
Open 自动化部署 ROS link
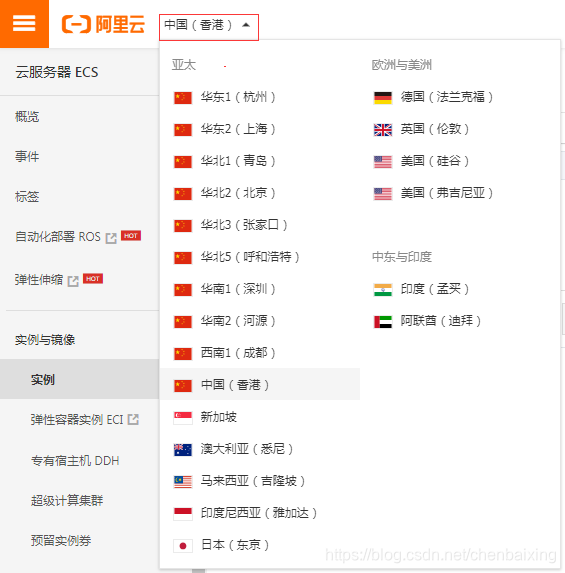pyautogui.click(x=58, y=237)
